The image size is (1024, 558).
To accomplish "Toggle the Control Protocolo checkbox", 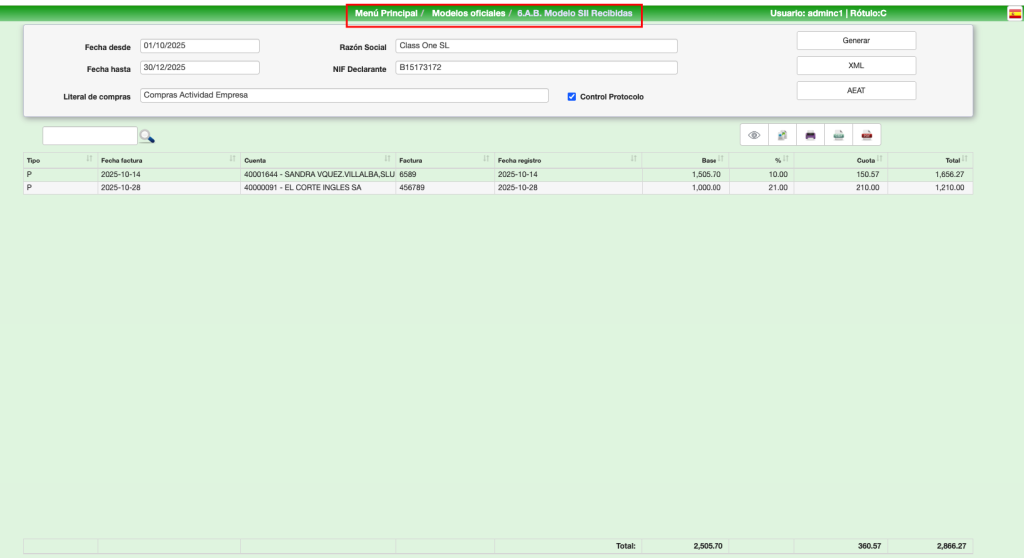I will coord(572,97).
